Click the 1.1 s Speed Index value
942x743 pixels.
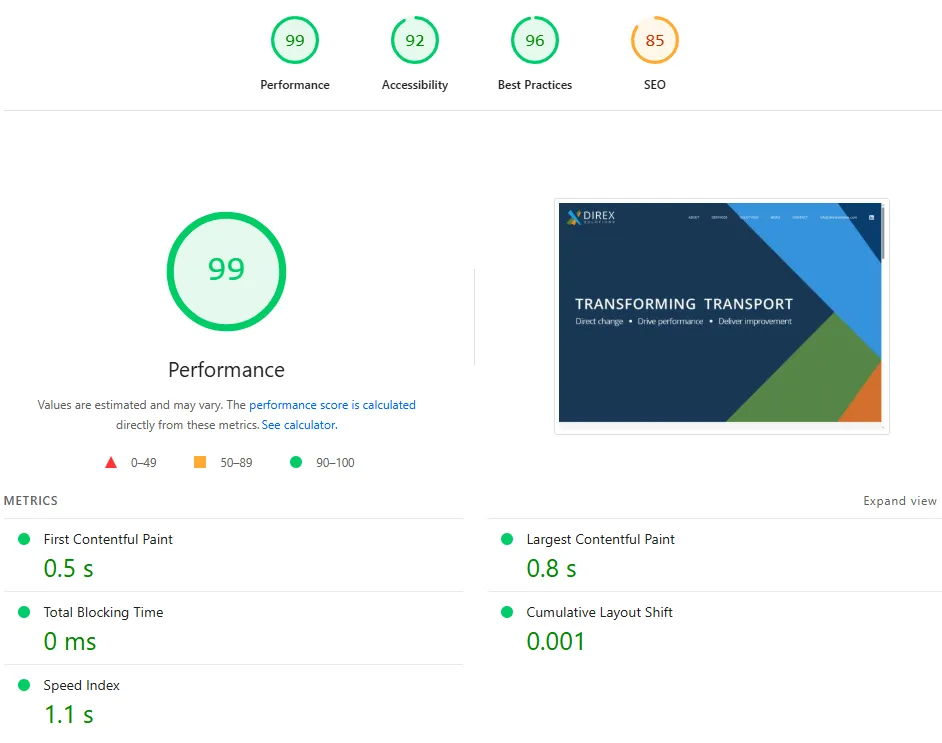tap(68, 715)
